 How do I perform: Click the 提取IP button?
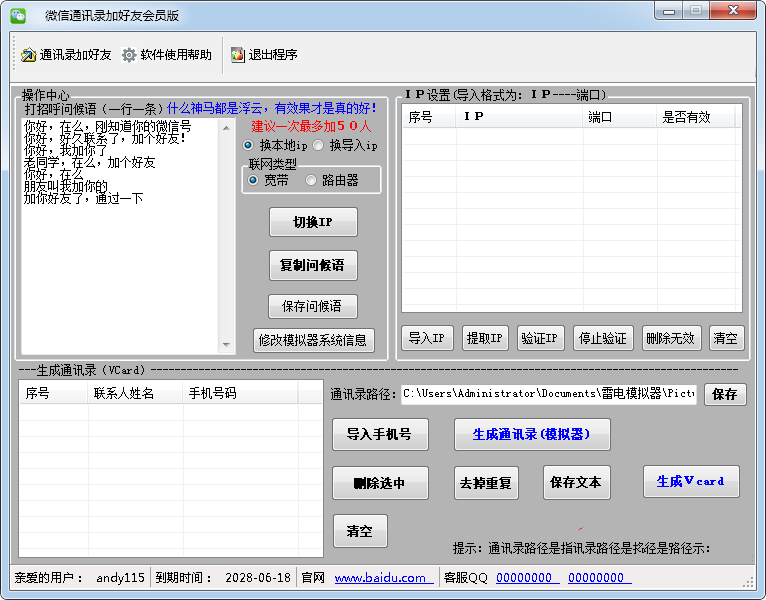(x=485, y=338)
